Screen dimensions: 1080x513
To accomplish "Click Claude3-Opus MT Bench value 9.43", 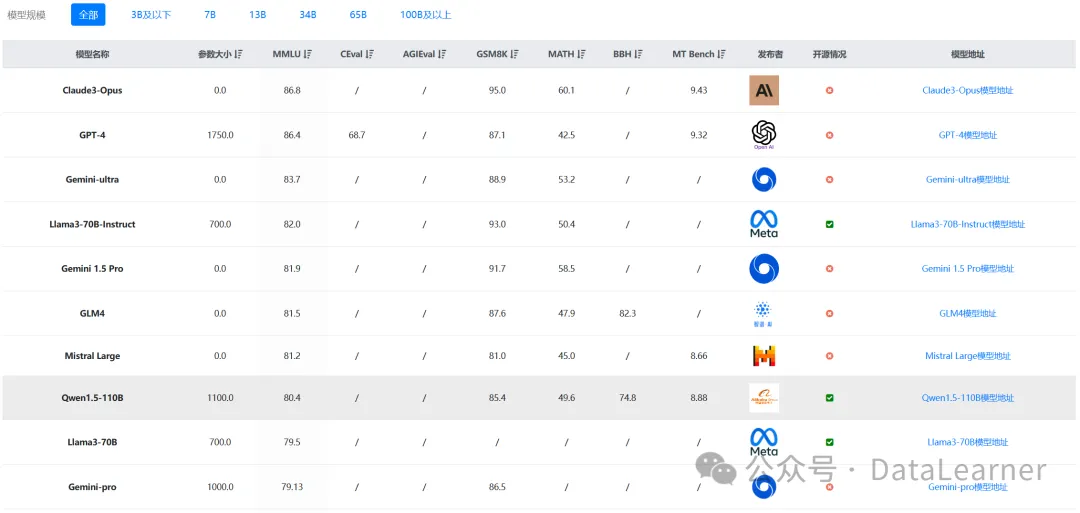I will (x=698, y=90).
